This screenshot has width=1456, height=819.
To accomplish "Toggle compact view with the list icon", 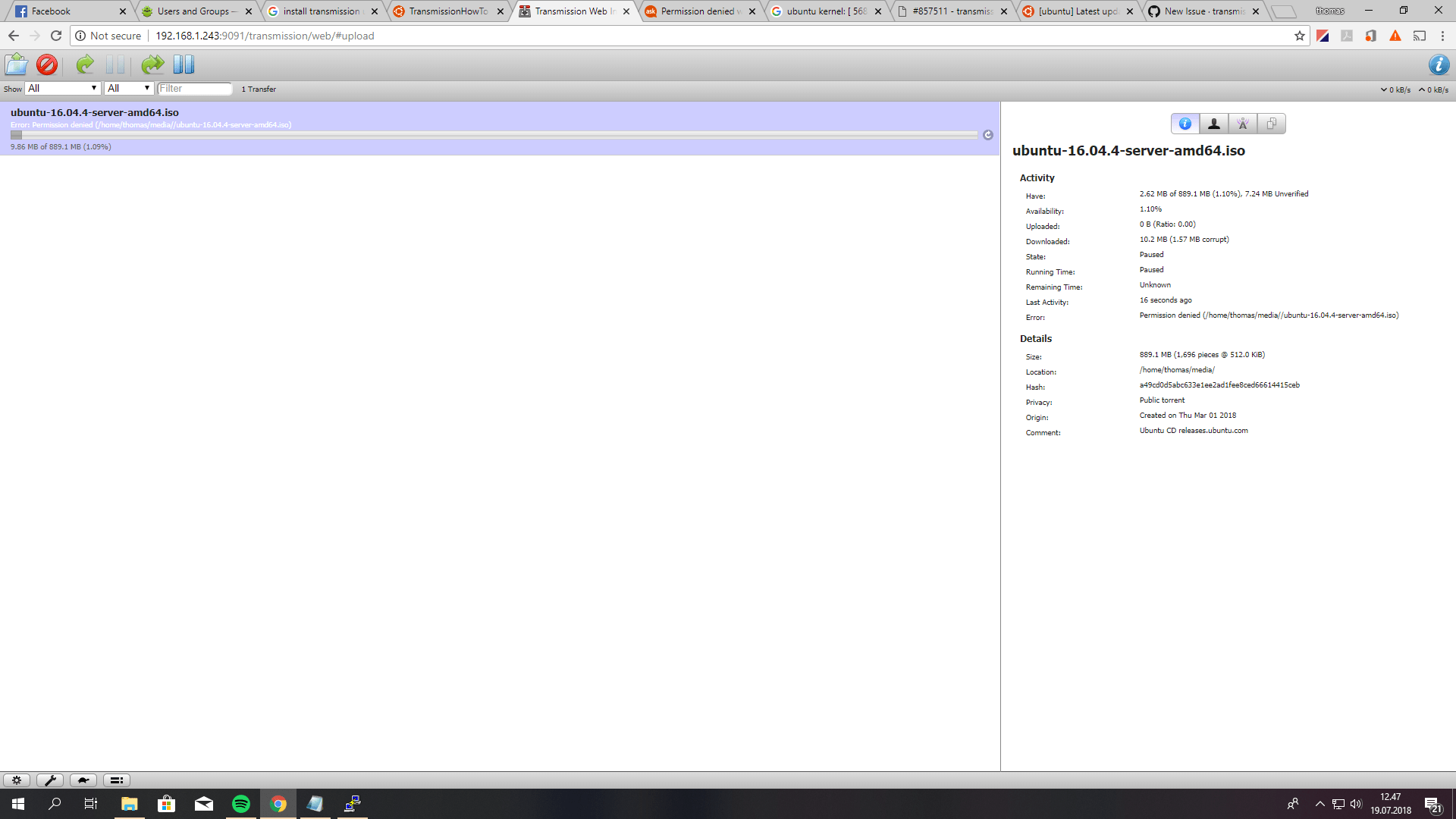I will tap(116, 780).
